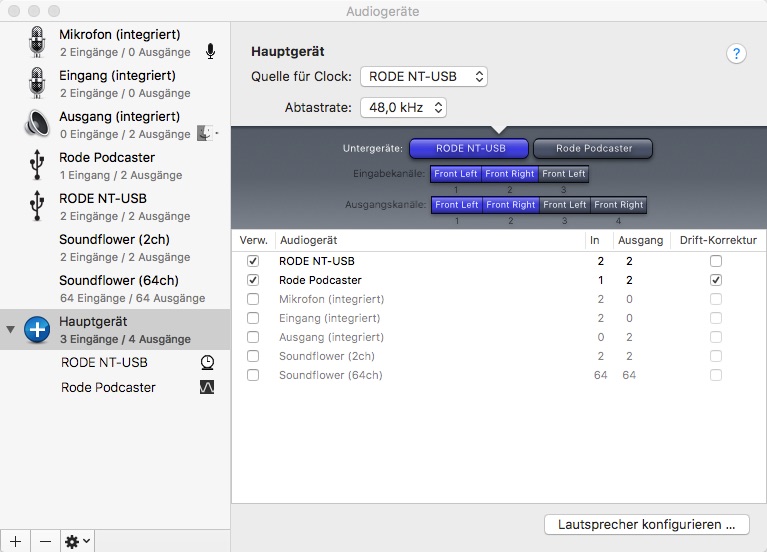Screen dimensions: 767x552
Task: Click the Rode Podcaster USB icon
Action: pos(37,165)
